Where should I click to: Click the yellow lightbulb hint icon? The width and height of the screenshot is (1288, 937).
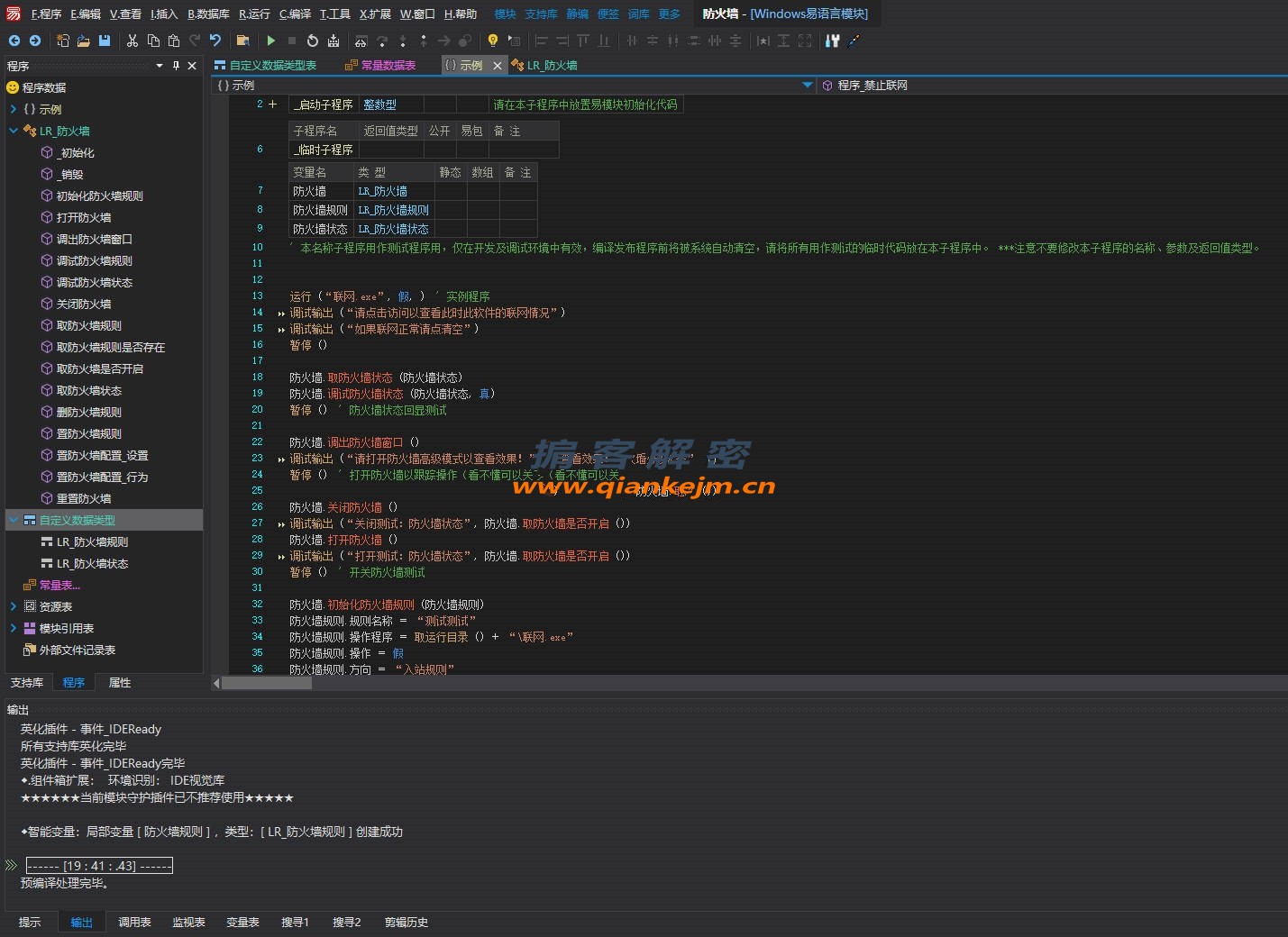click(x=492, y=41)
